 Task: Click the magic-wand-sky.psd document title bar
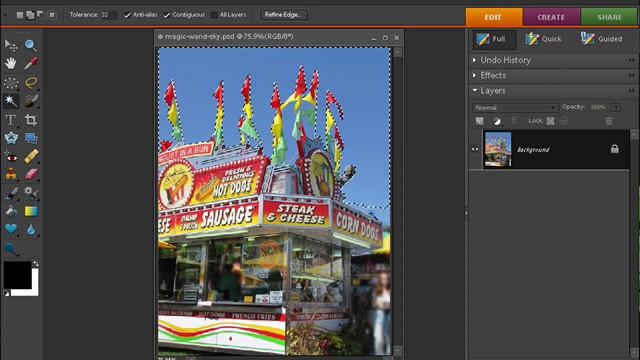tap(279, 37)
